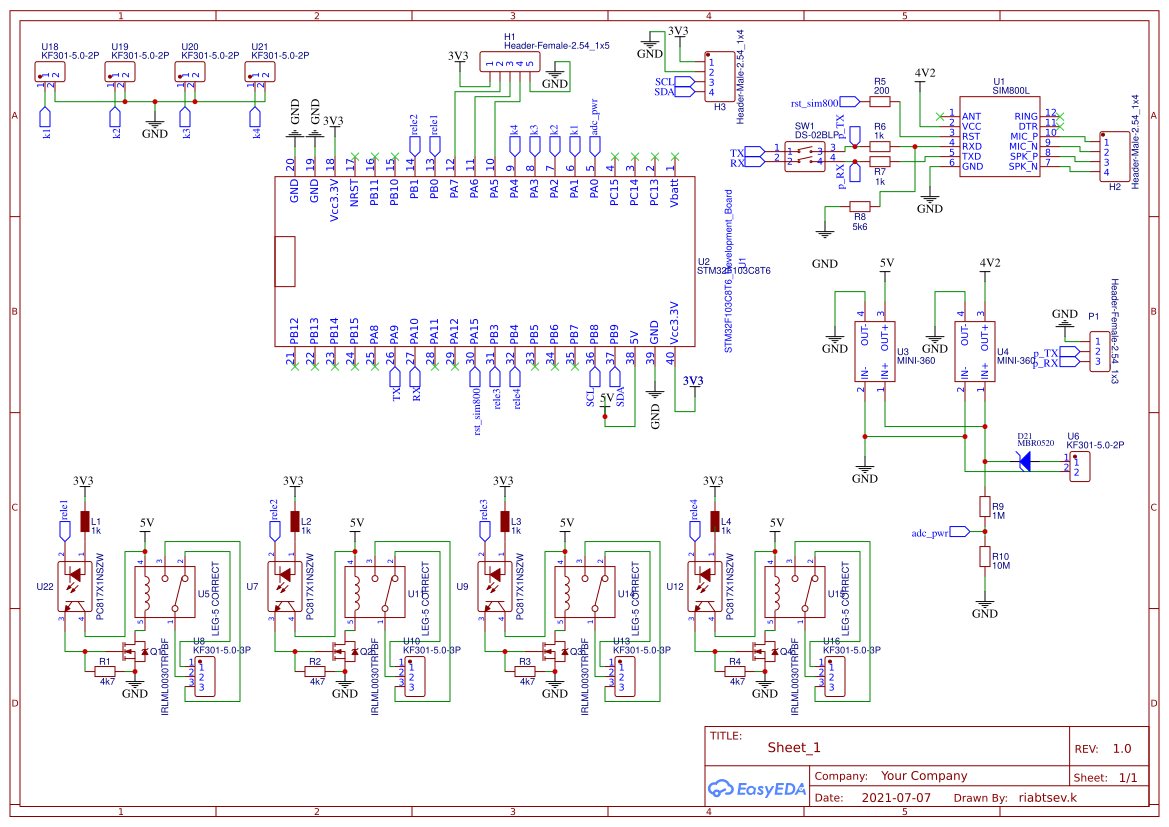Click the EasyEDA logo in the title block
Screen dimensions: 1169x827
pyautogui.click(x=757, y=789)
